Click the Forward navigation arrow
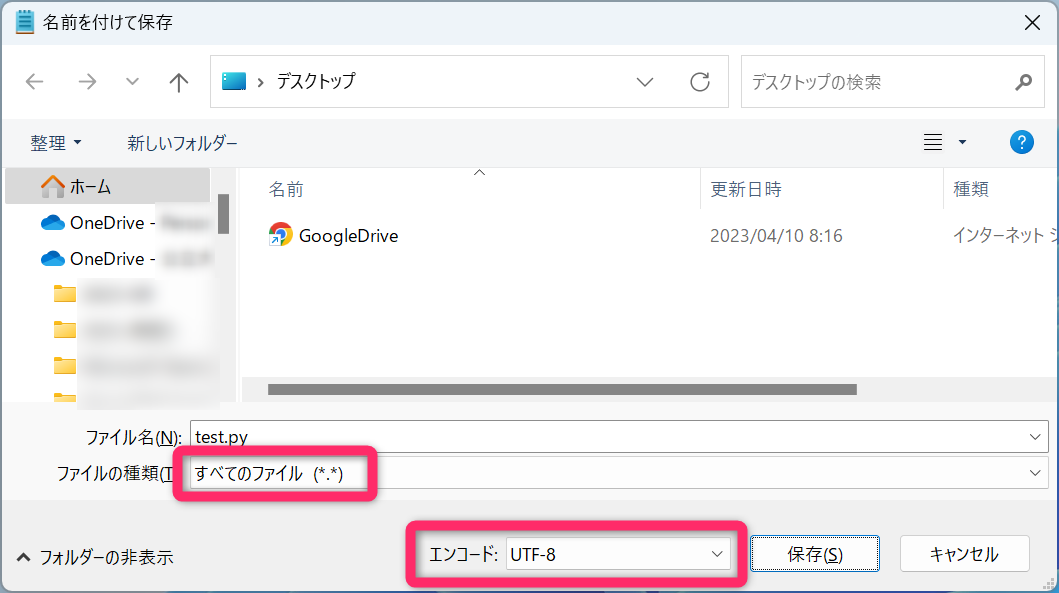 (87, 82)
